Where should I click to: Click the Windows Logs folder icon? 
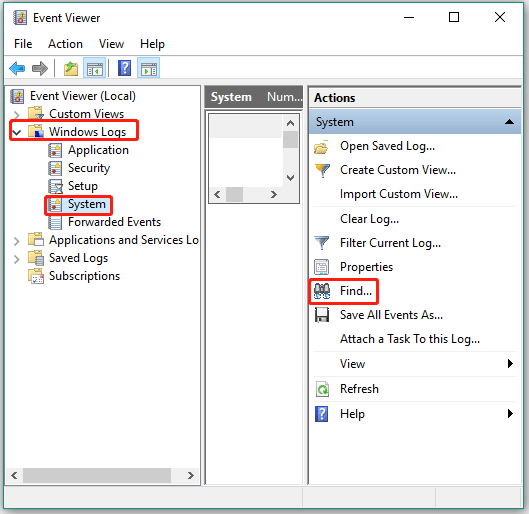(36, 131)
